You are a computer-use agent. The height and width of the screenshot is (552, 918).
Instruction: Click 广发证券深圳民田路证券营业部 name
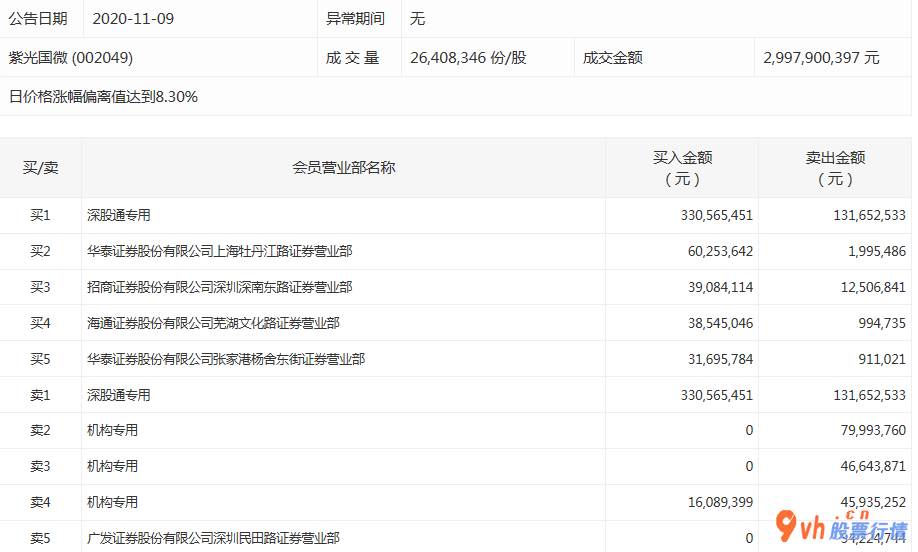click(213, 538)
